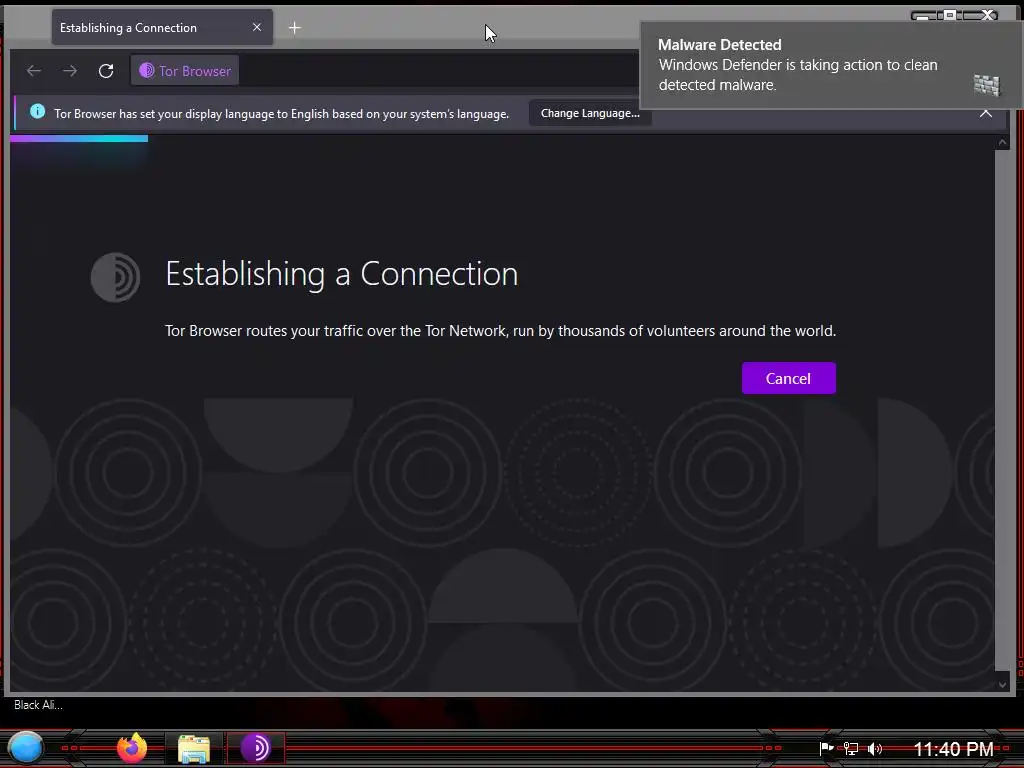Close the Establishing a Connection tab

pos(257,27)
